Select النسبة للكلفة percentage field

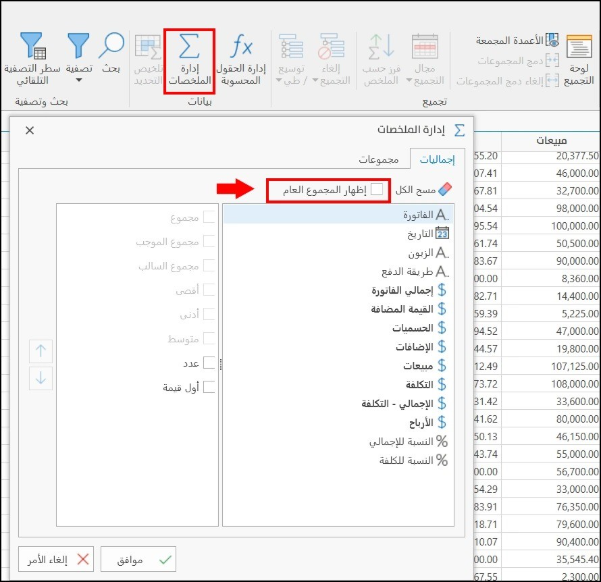point(338,460)
